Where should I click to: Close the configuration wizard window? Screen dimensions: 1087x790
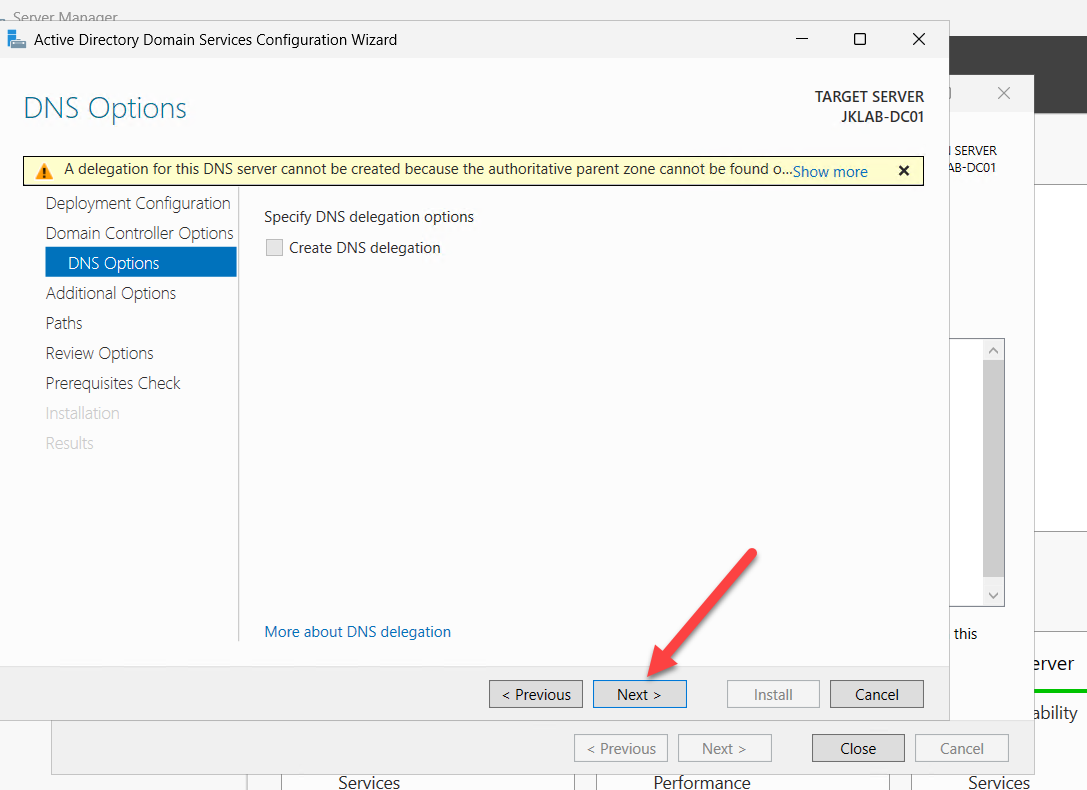pyautogui.click(x=919, y=39)
